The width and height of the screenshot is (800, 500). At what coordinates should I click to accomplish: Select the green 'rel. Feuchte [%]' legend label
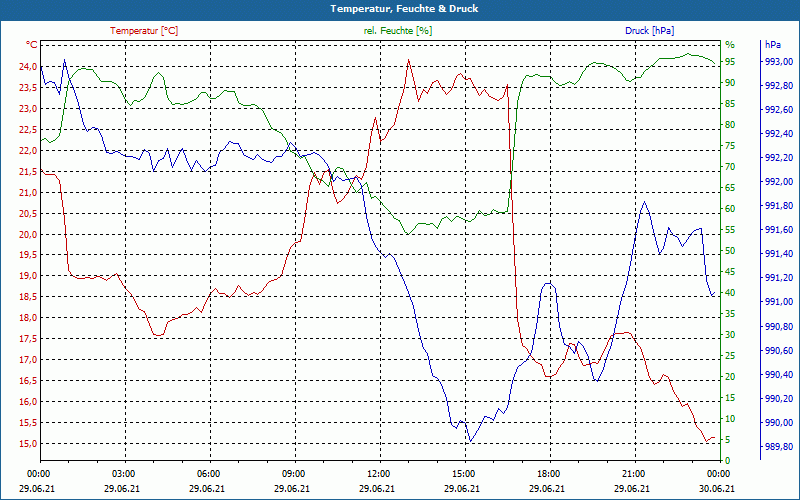398,31
